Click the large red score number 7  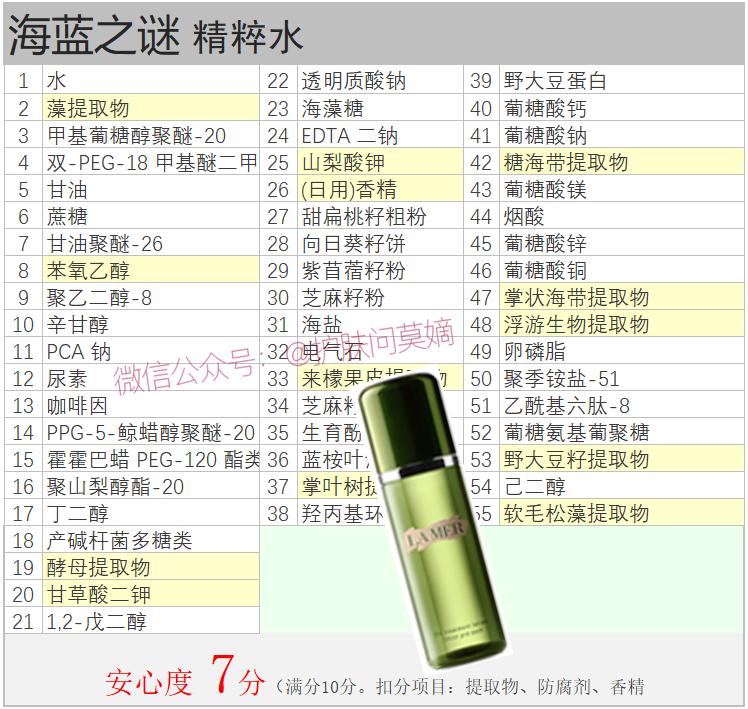[x=223, y=674]
